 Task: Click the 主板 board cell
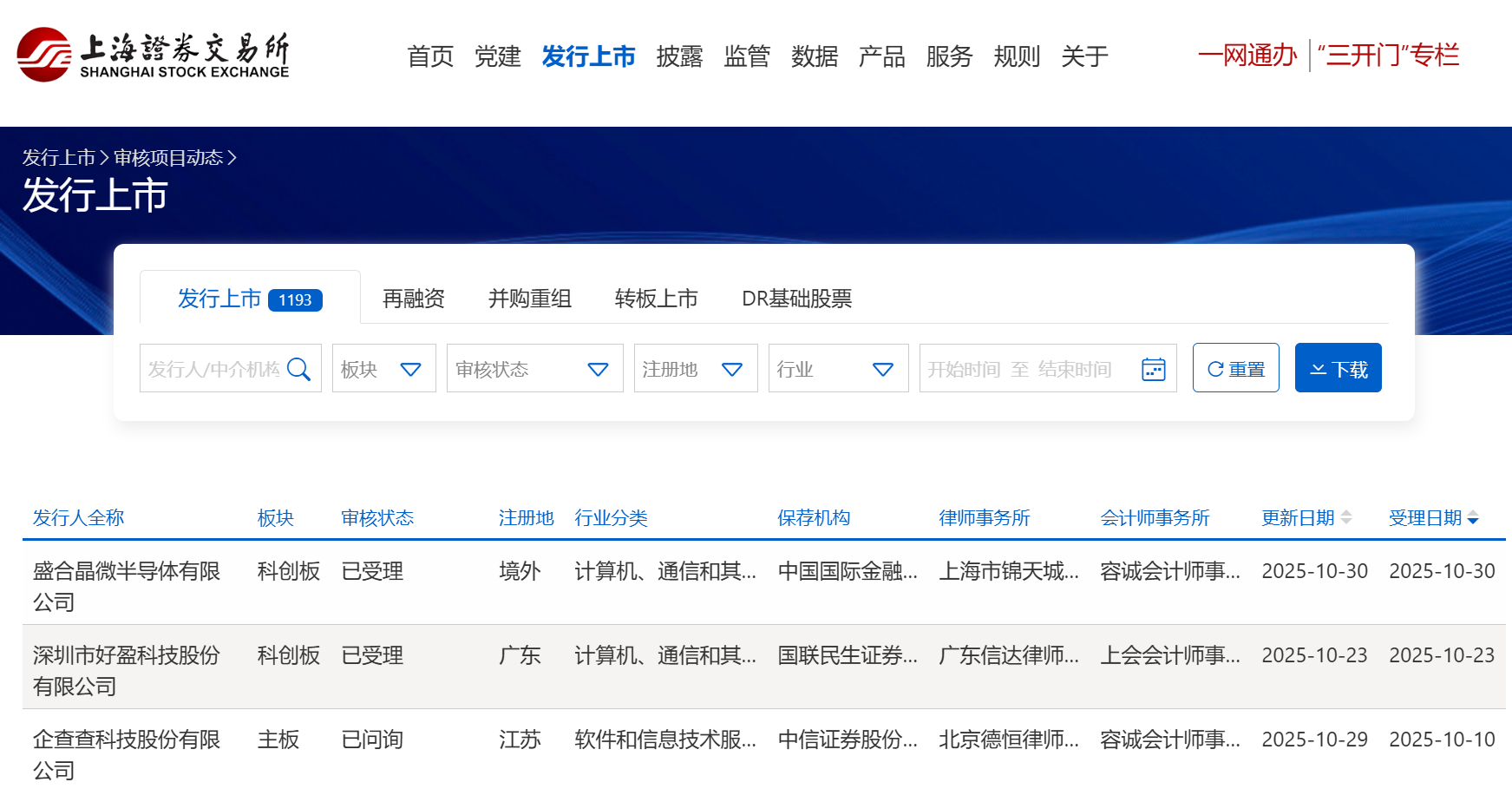pyautogui.click(x=278, y=740)
